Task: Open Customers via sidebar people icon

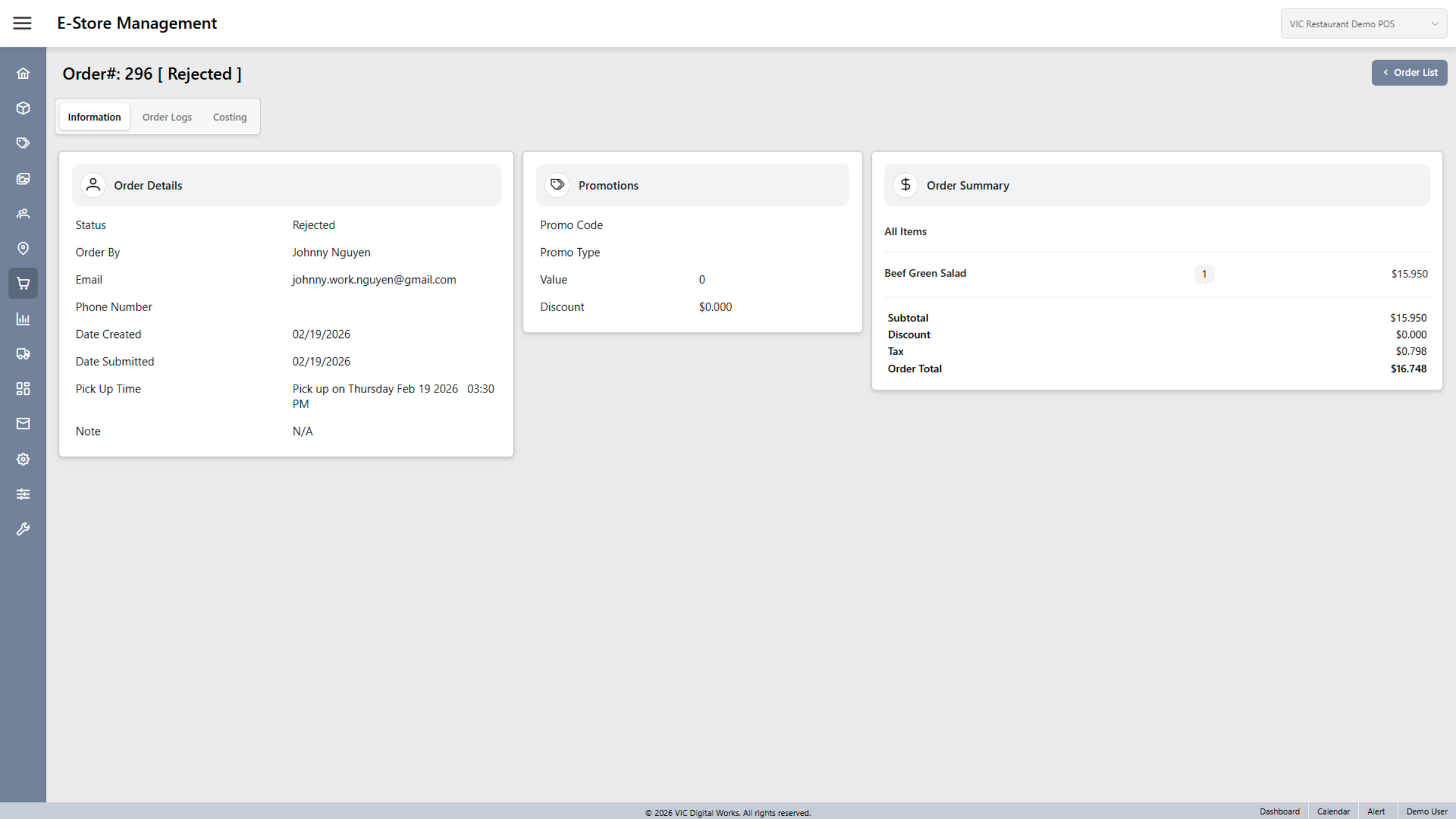Action: pos(23,214)
